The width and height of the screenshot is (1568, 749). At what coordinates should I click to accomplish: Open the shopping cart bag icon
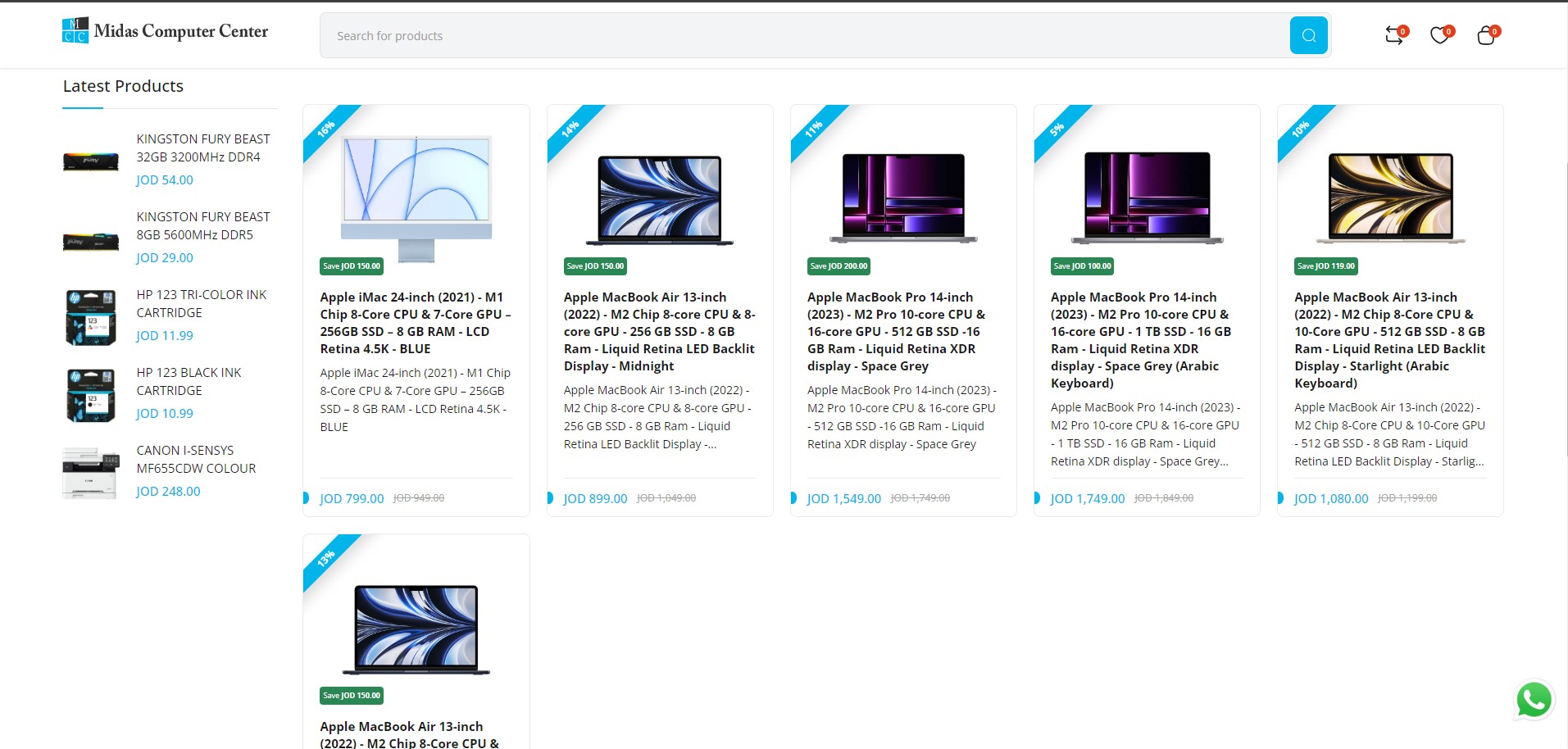coord(1485,35)
